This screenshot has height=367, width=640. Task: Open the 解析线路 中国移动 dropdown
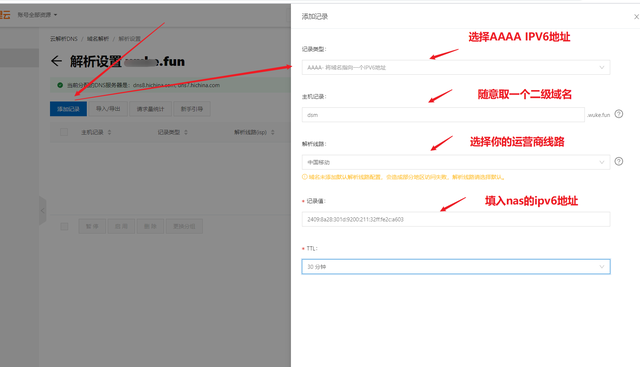(456, 162)
